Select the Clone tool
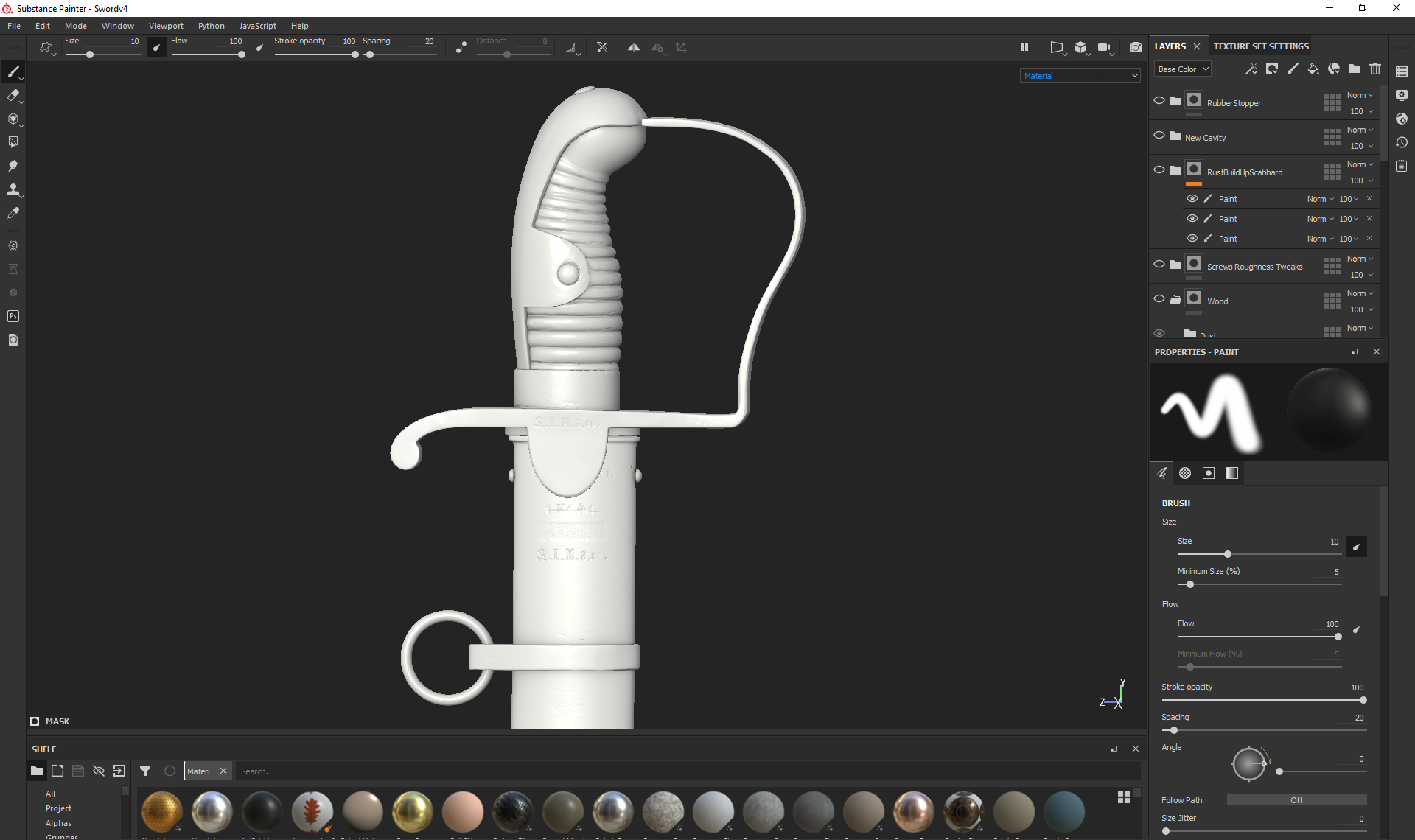Image resolution: width=1415 pixels, height=840 pixels. point(13,189)
